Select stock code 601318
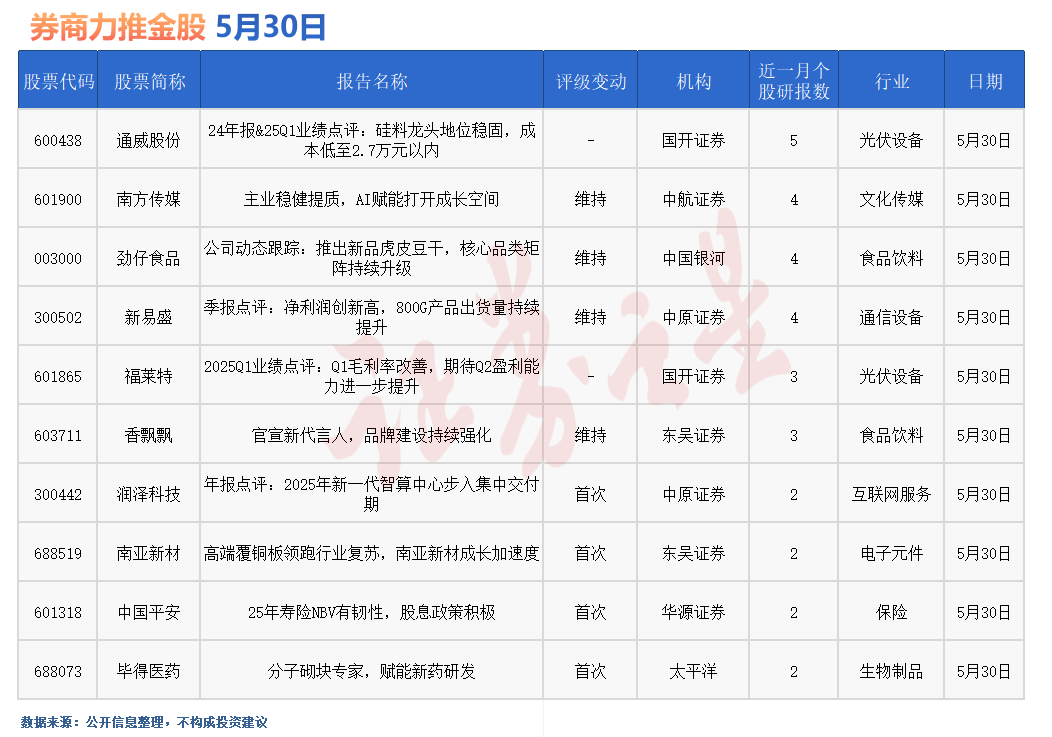 coord(58,613)
